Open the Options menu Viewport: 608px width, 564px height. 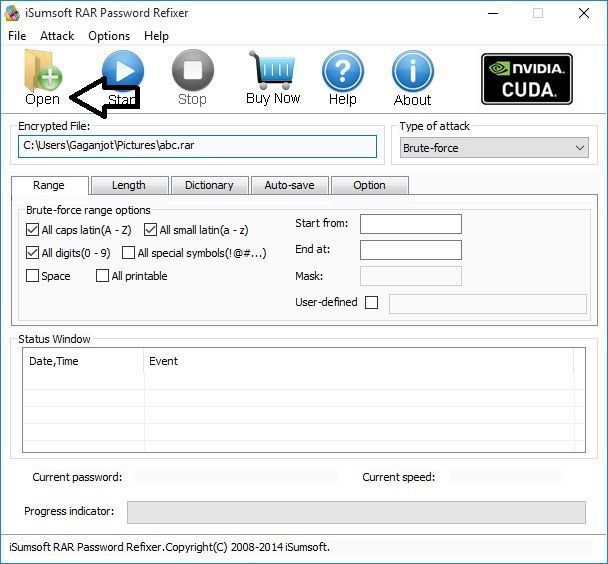[x=109, y=36]
